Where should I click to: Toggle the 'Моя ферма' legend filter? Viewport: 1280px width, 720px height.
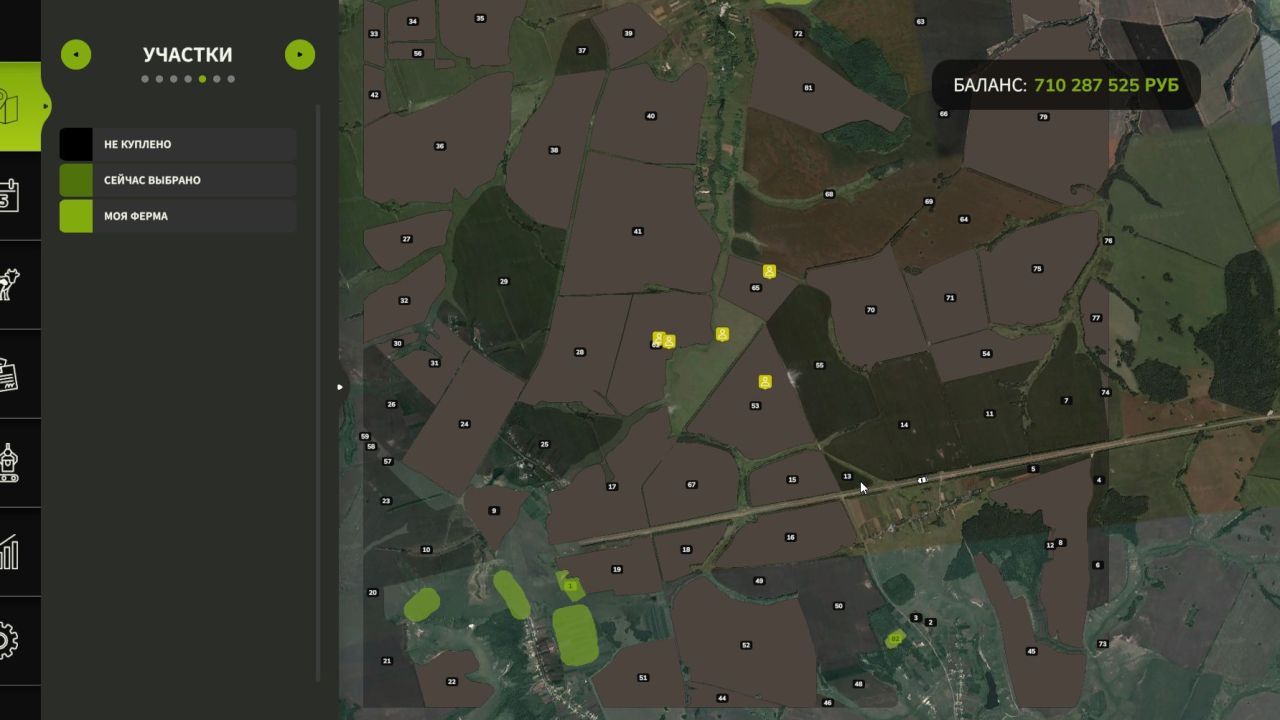point(178,216)
